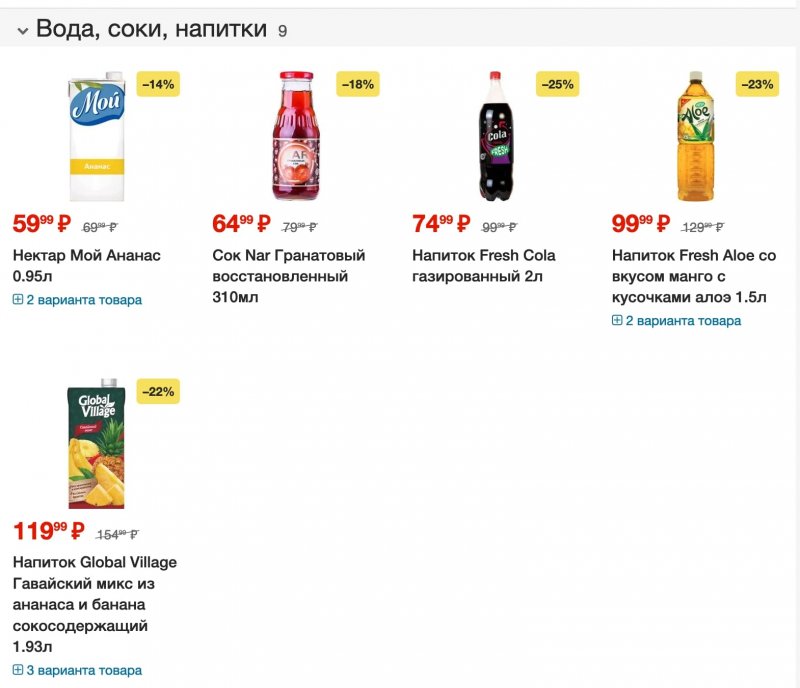Click the −25% discount badge
The height and width of the screenshot is (688, 800).
pyautogui.click(x=558, y=84)
